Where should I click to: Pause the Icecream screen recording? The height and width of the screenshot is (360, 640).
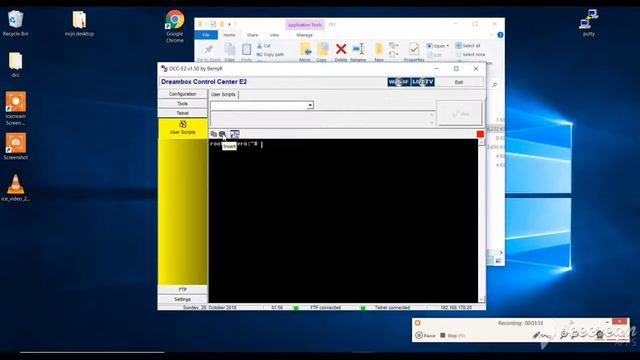click(x=425, y=336)
